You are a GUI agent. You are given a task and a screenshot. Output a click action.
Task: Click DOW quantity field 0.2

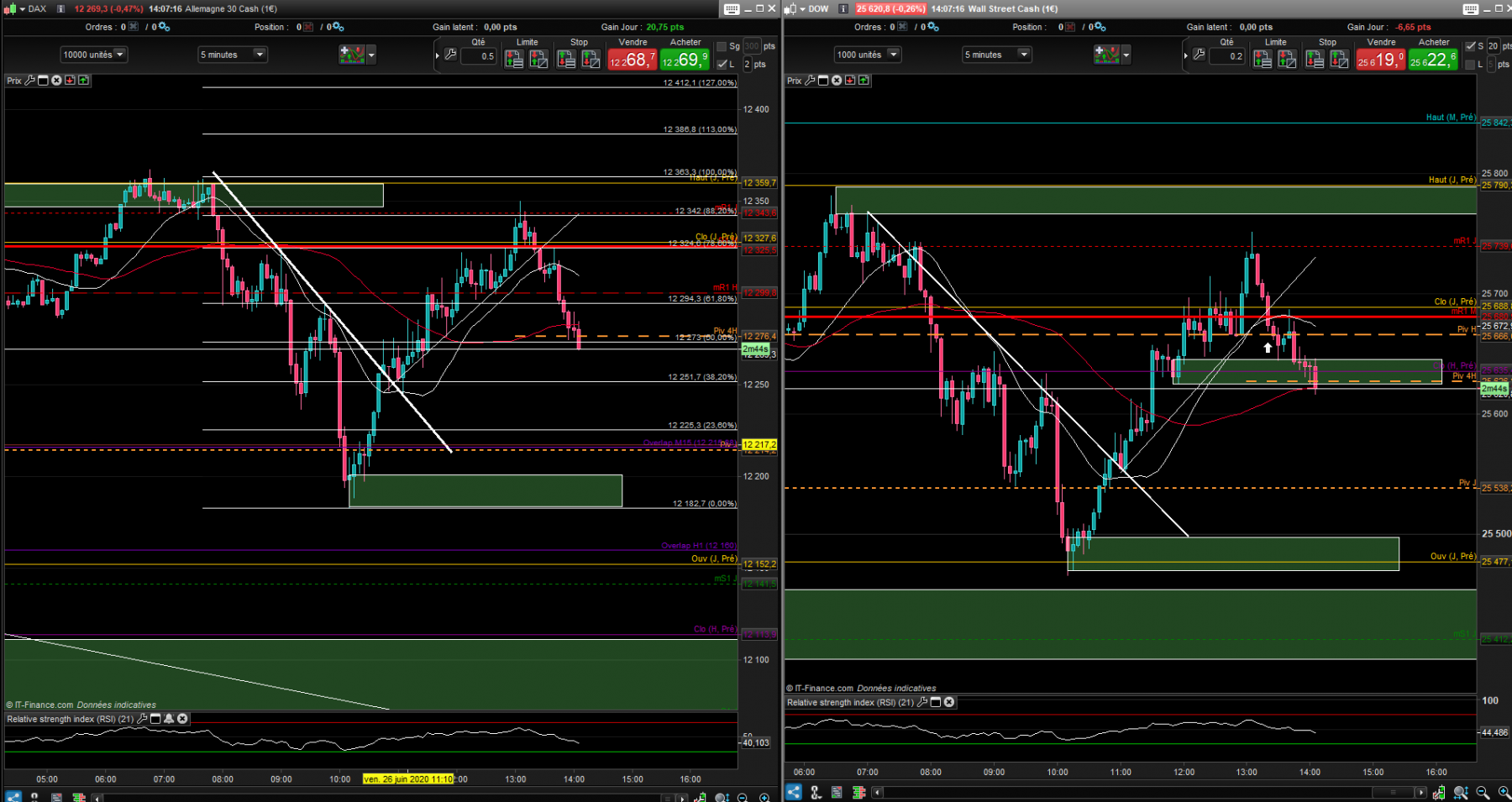click(1227, 56)
